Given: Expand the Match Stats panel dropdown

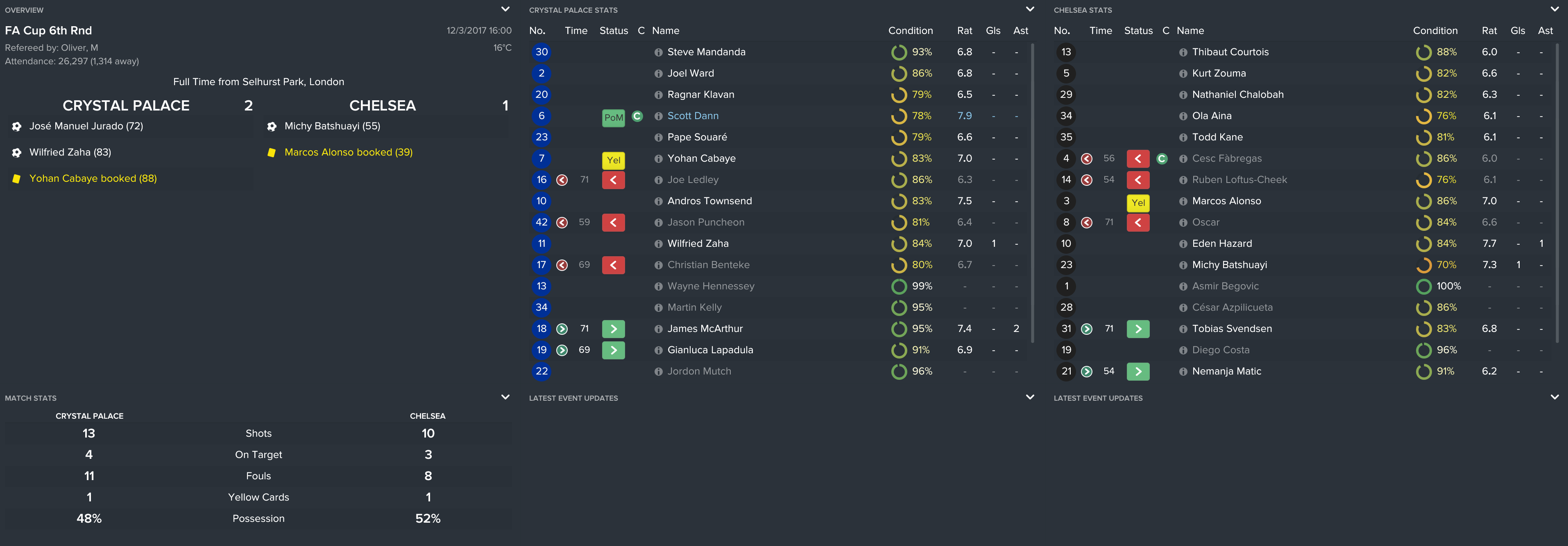Looking at the screenshot, I should click(505, 397).
